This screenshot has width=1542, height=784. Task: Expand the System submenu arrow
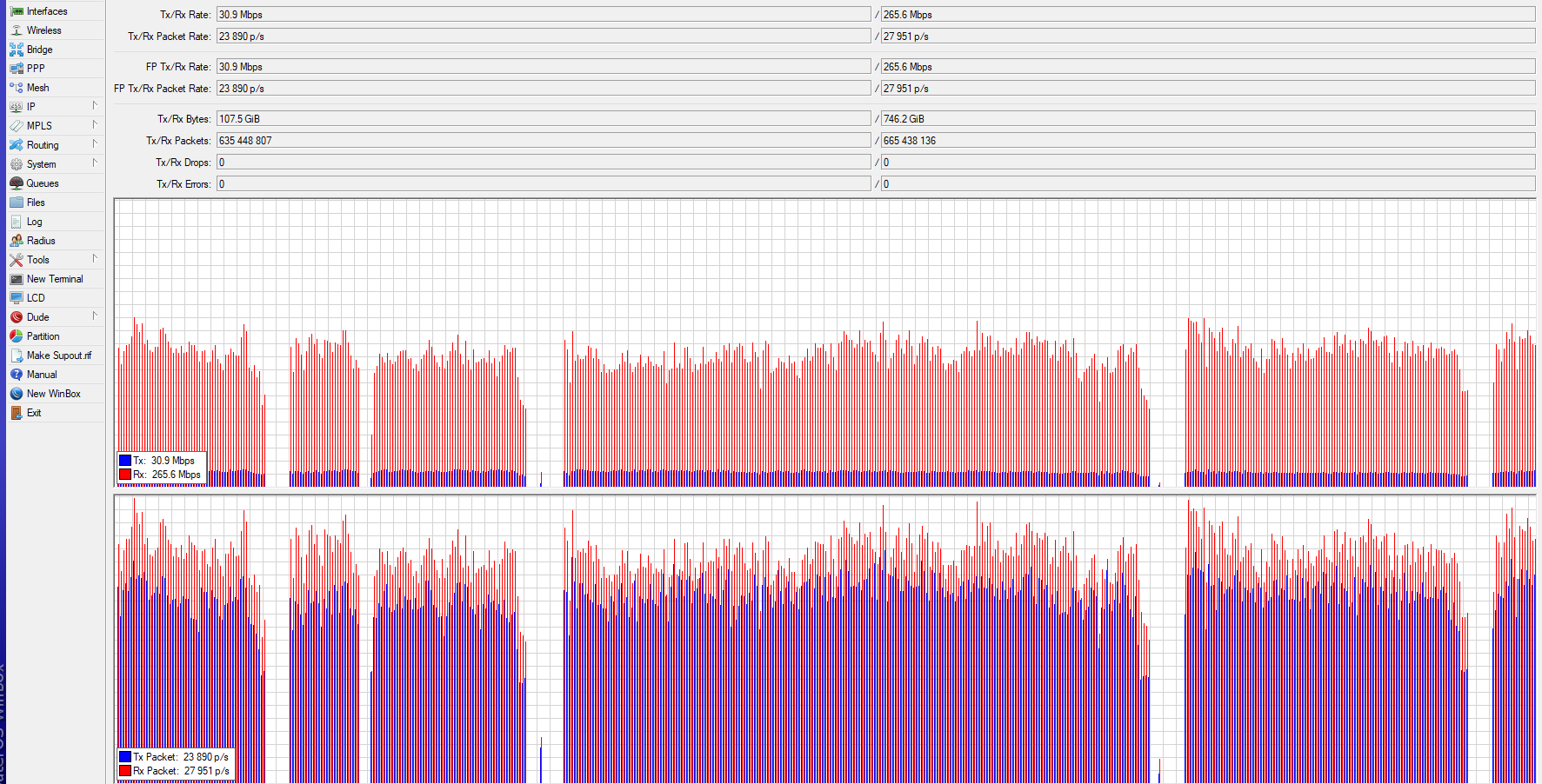(96, 163)
